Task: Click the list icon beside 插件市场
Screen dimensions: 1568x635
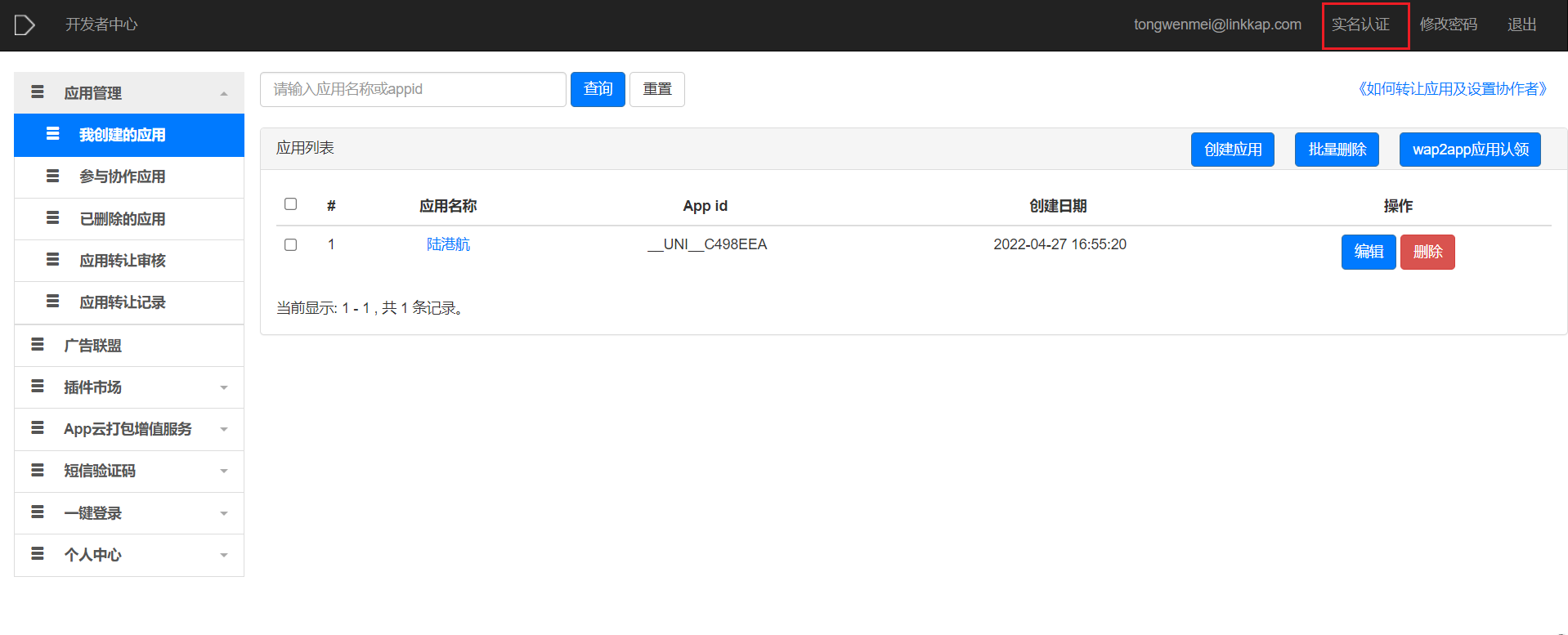Action: pos(38,387)
